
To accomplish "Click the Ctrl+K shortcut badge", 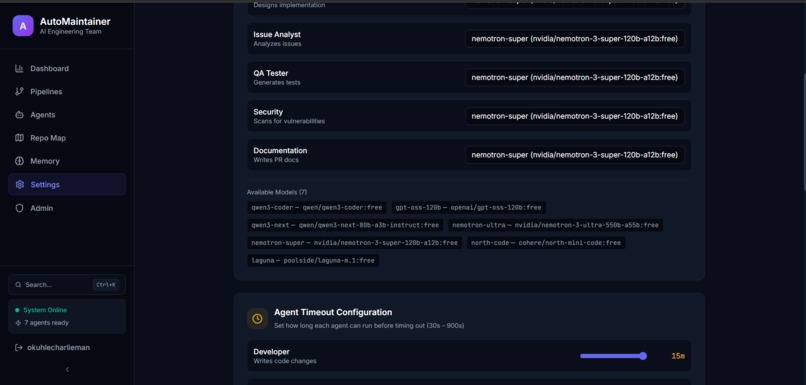I will pyautogui.click(x=106, y=284).
